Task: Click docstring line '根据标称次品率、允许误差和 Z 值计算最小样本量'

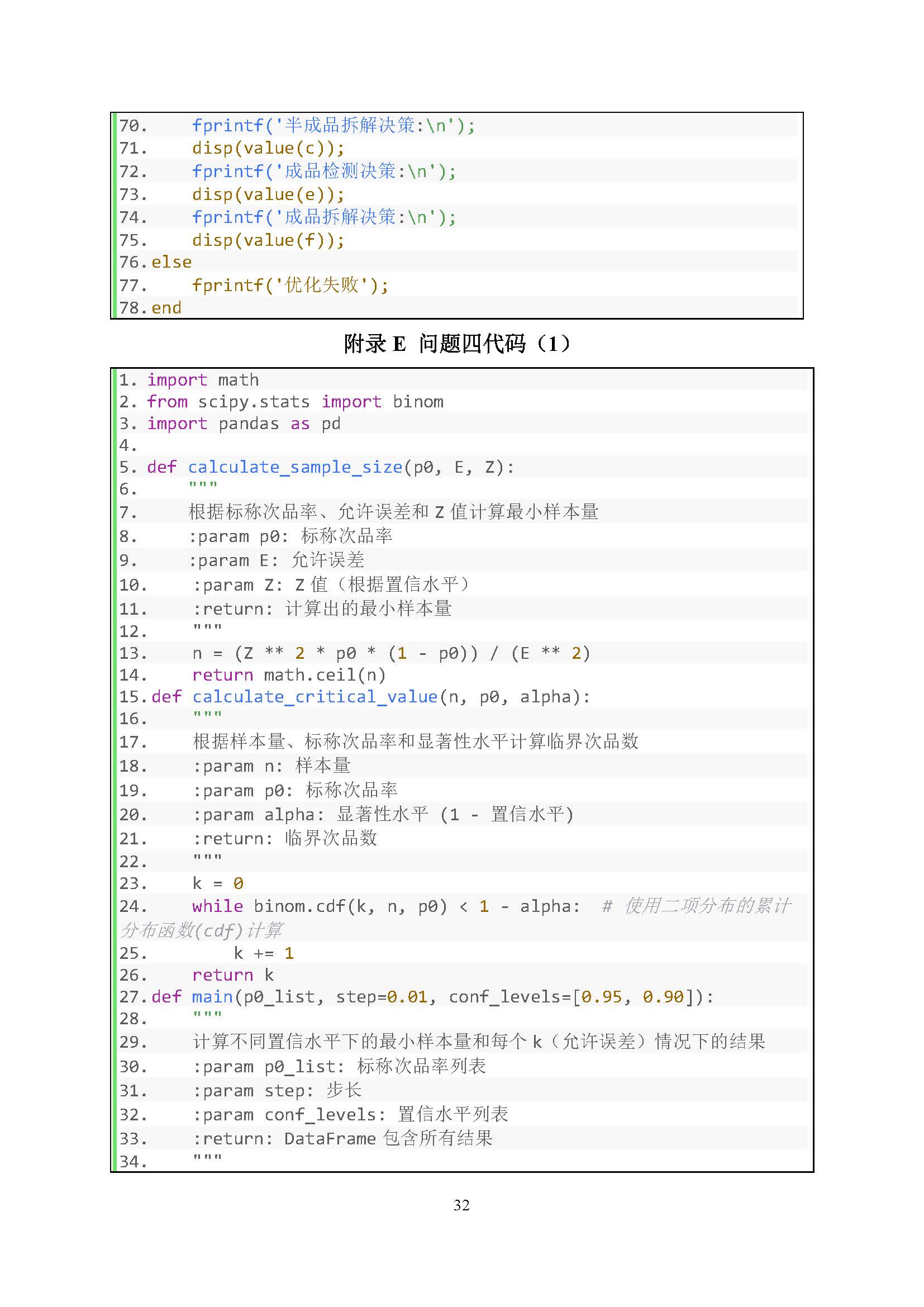Action: 393,512
